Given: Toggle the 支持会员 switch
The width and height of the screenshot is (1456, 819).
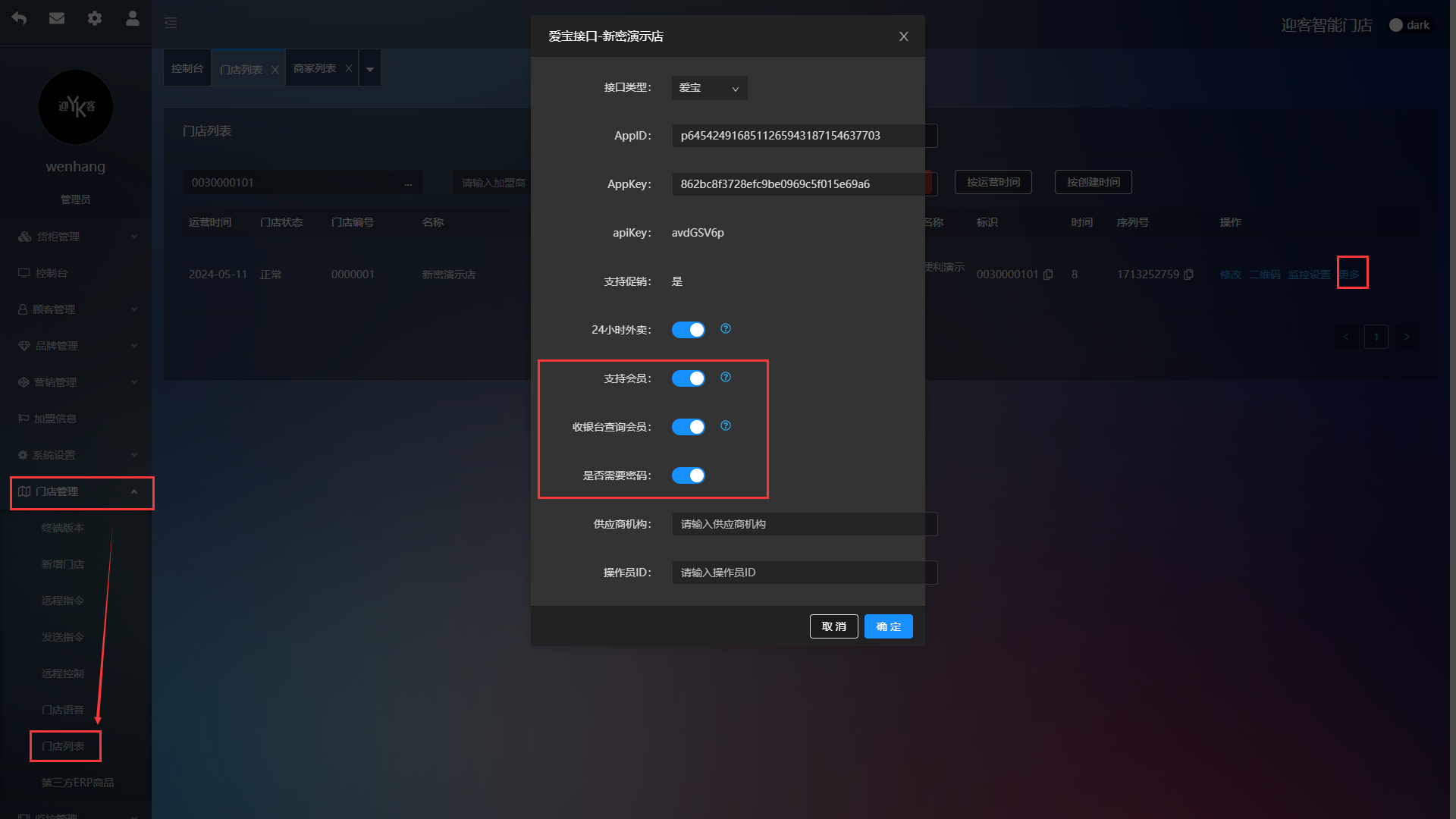Looking at the screenshot, I should coord(689,378).
